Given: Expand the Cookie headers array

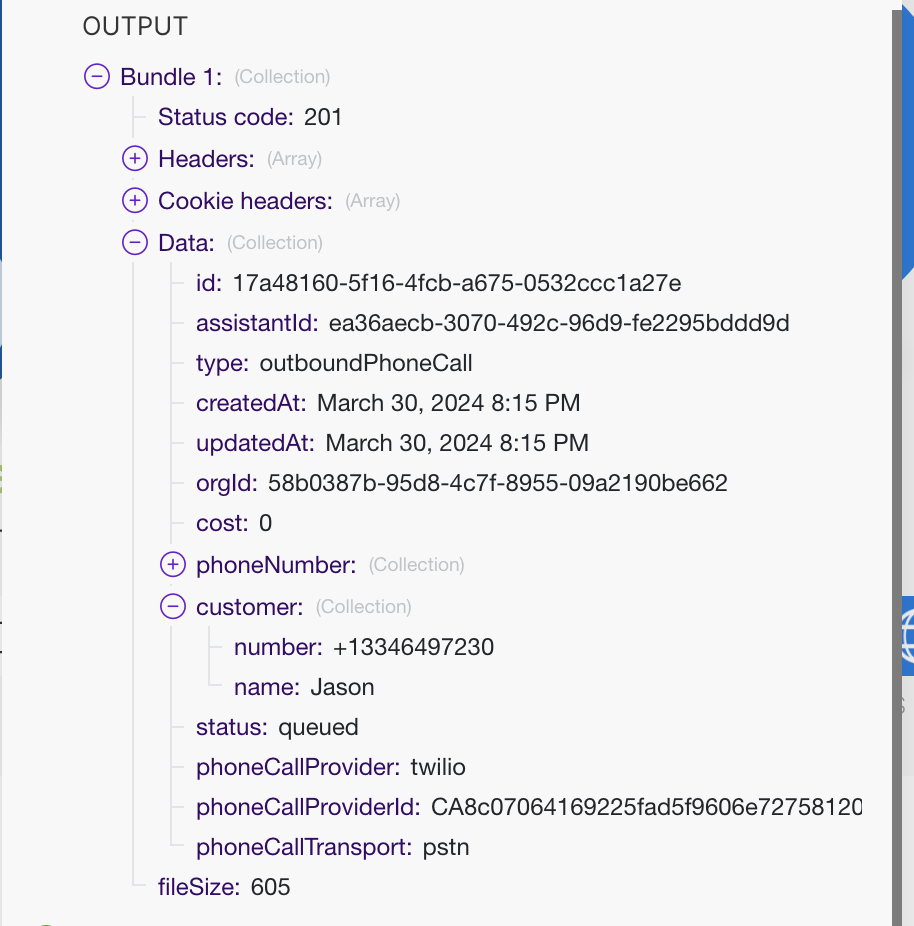Looking at the screenshot, I should click(134, 200).
